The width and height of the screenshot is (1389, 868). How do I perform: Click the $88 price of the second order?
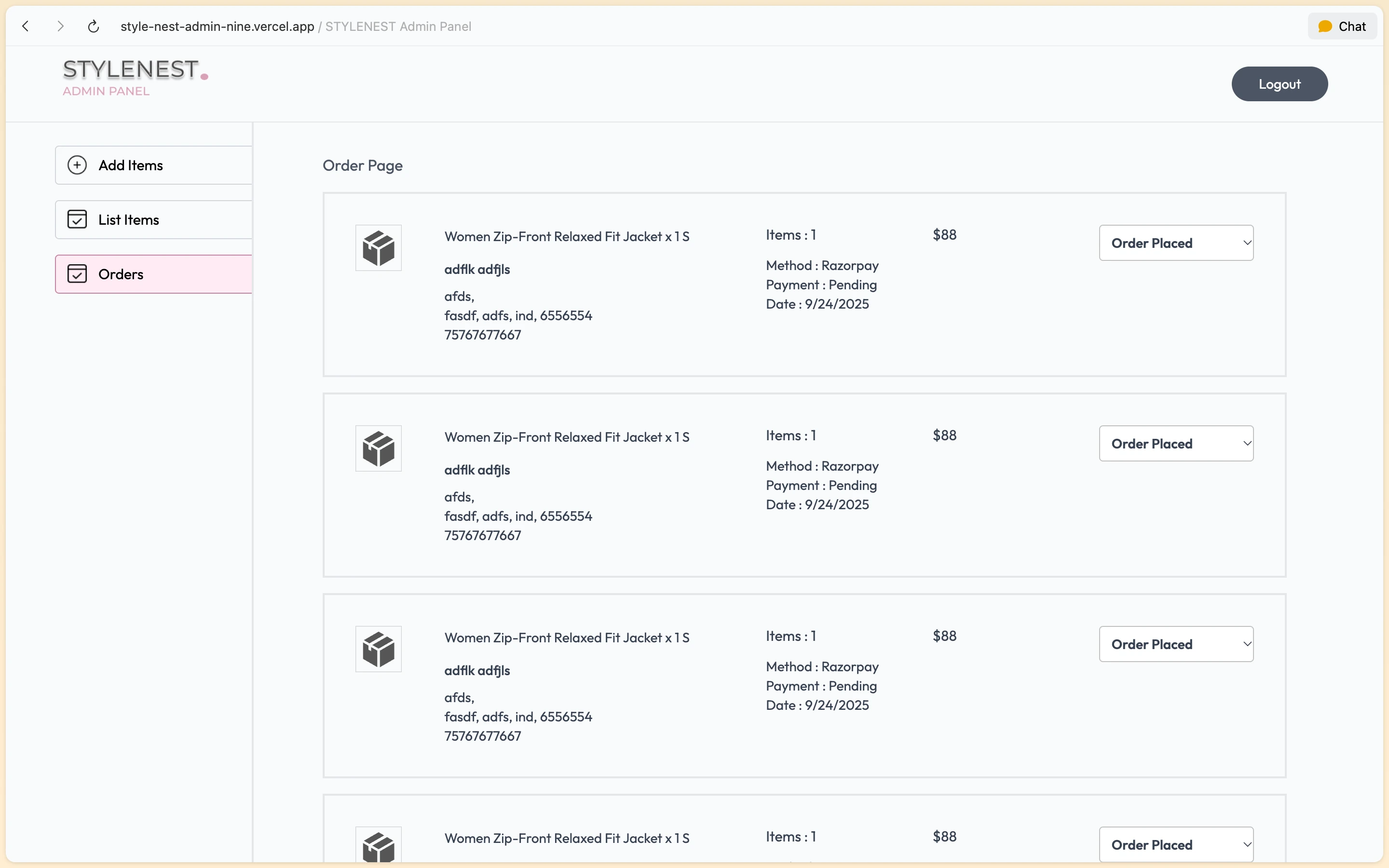click(x=945, y=436)
